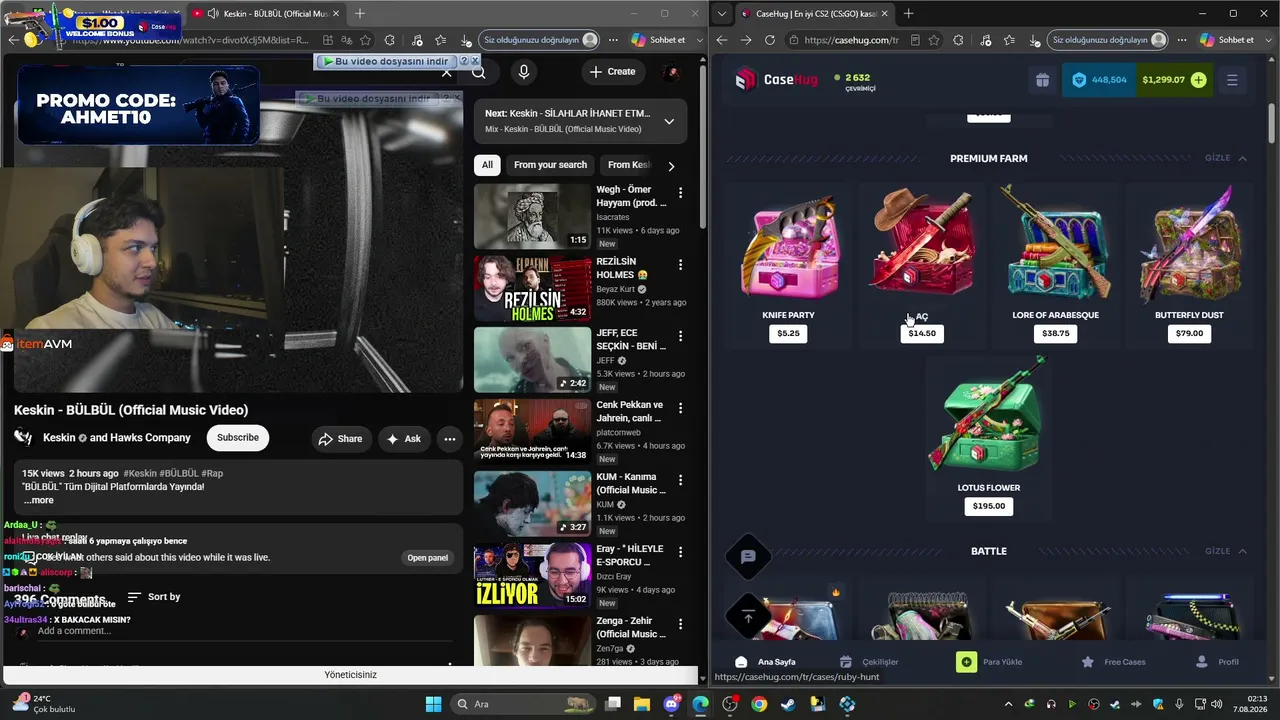Open a new tab in the CaseHug window
1280x720 pixels.
908,13
